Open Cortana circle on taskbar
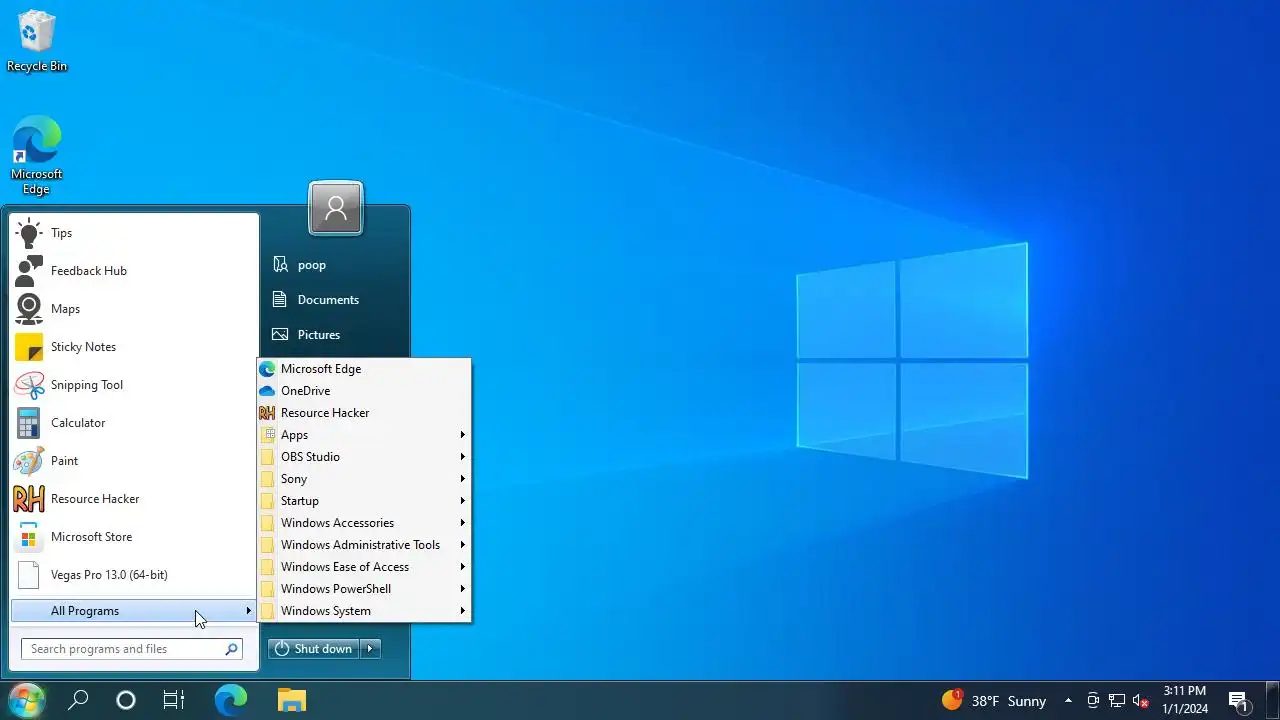The height and width of the screenshot is (720, 1280). pos(126,700)
